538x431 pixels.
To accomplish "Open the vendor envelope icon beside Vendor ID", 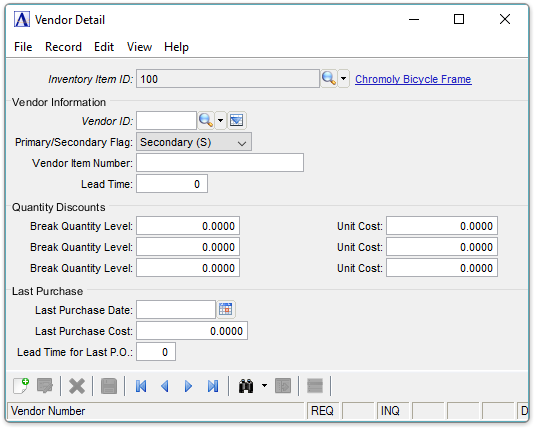I will click(236, 120).
